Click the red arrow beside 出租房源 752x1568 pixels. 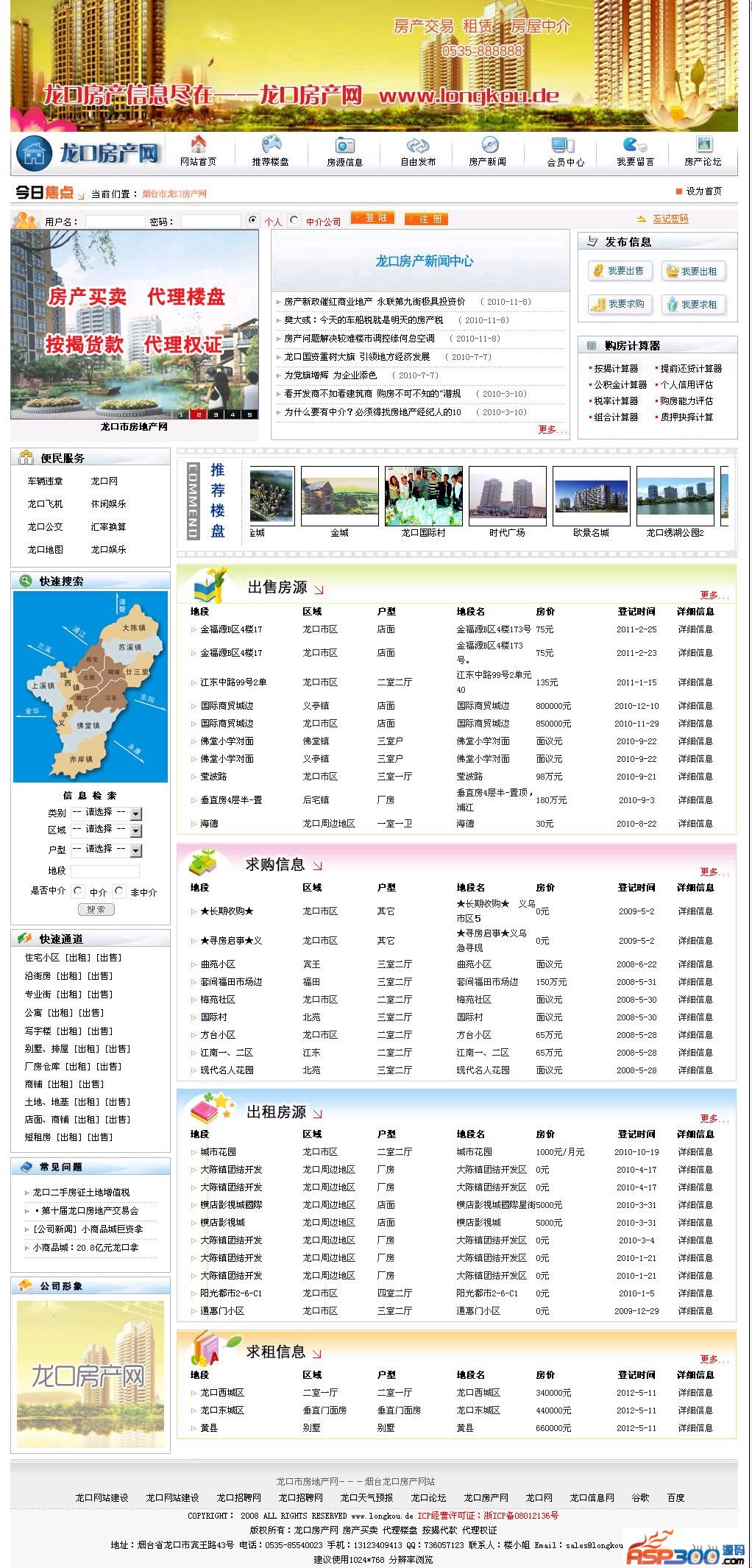(318, 1113)
